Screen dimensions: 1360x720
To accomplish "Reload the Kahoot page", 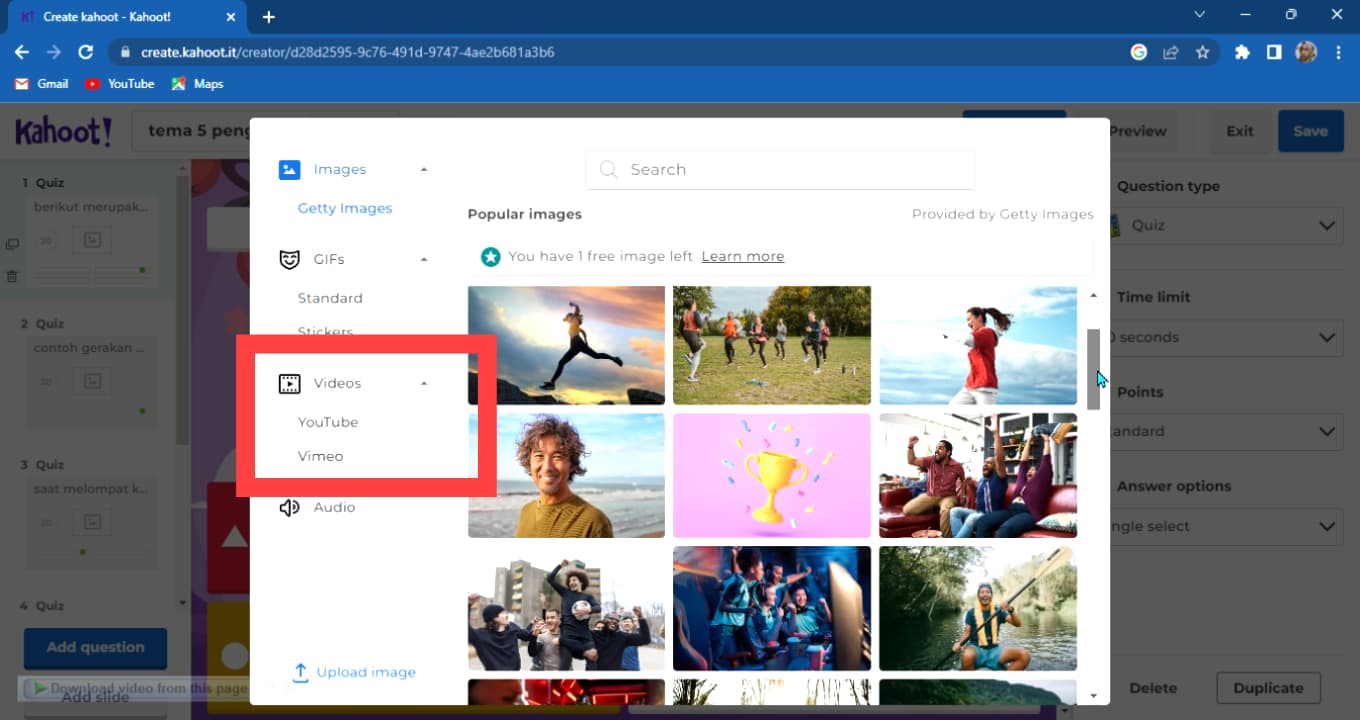I will (86, 52).
